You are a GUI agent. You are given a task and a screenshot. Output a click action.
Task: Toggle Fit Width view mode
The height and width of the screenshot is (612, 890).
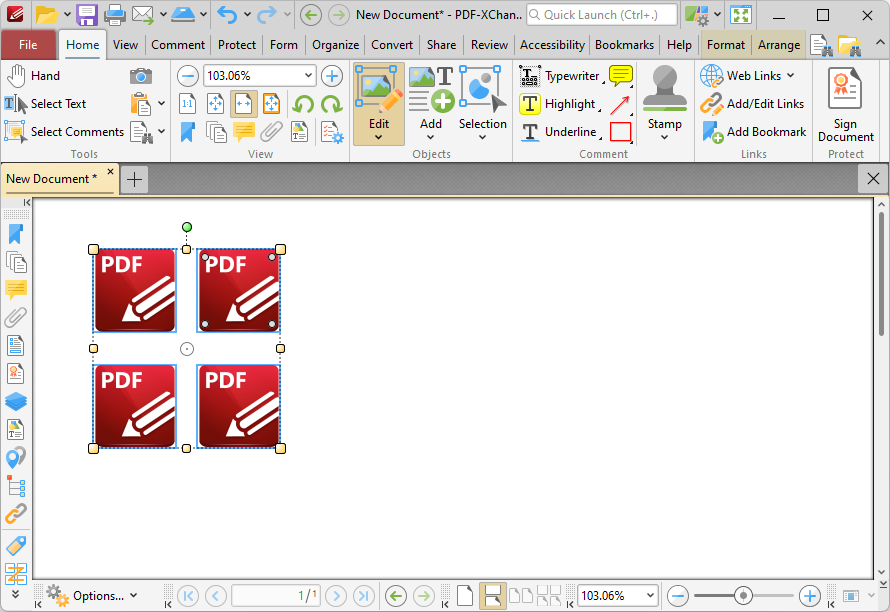244,104
